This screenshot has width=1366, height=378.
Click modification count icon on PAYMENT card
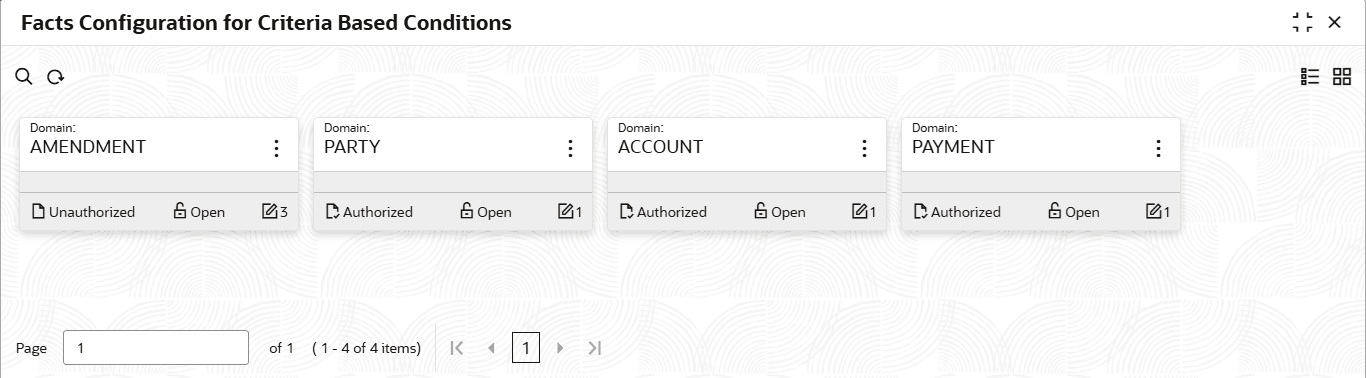tap(1152, 211)
